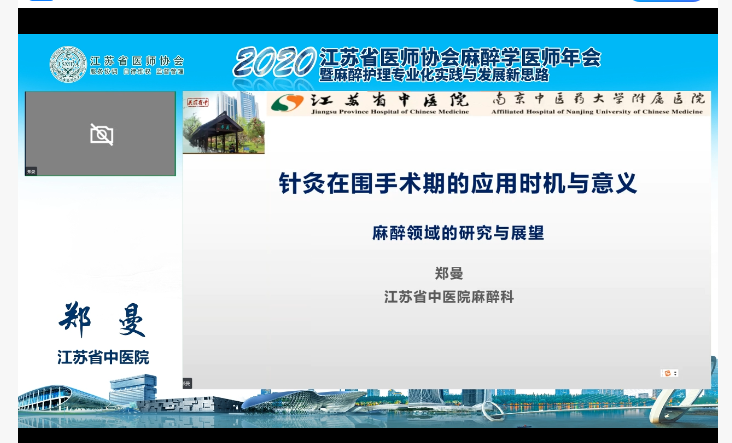Click the blue button at top left edge
Image resolution: width=732 pixels, height=443 pixels.
click(x=40, y=2)
